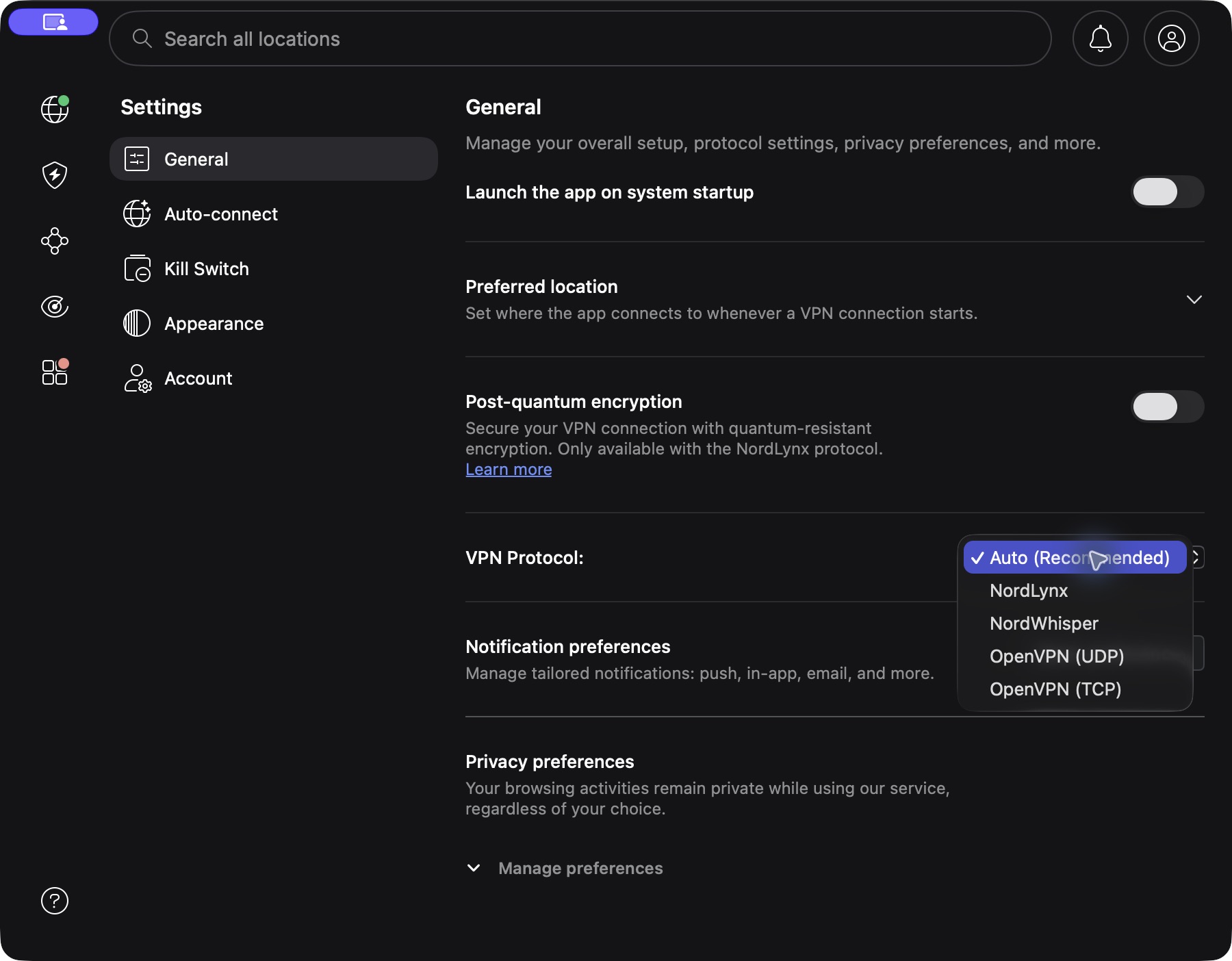Click the Appearance striped circle icon
Image resolution: width=1232 pixels, height=961 pixels.
click(137, 323)
